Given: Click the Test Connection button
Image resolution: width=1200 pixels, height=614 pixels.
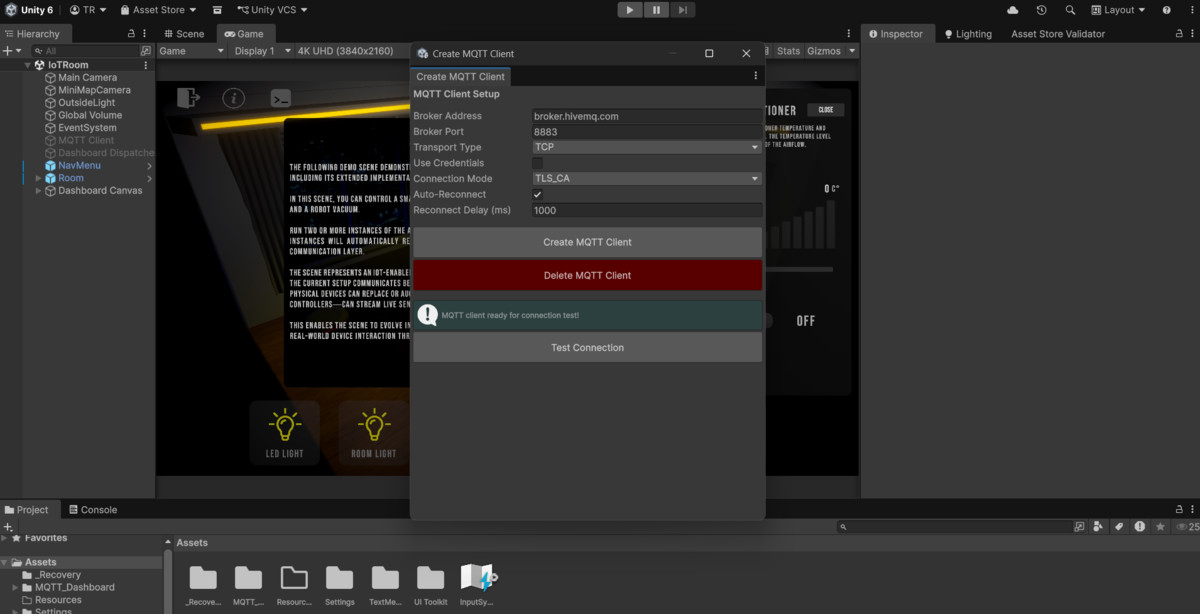Looking at the screenshot, I should click(x=587, y=348).
